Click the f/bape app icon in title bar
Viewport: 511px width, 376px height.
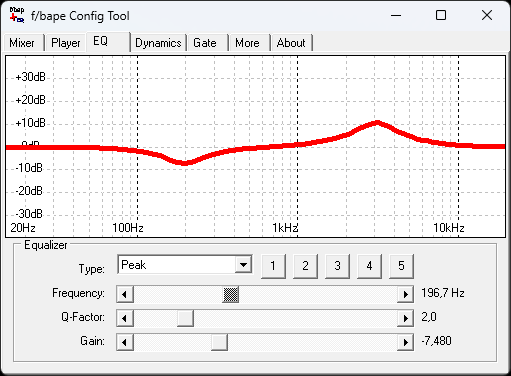coord(17,15)
